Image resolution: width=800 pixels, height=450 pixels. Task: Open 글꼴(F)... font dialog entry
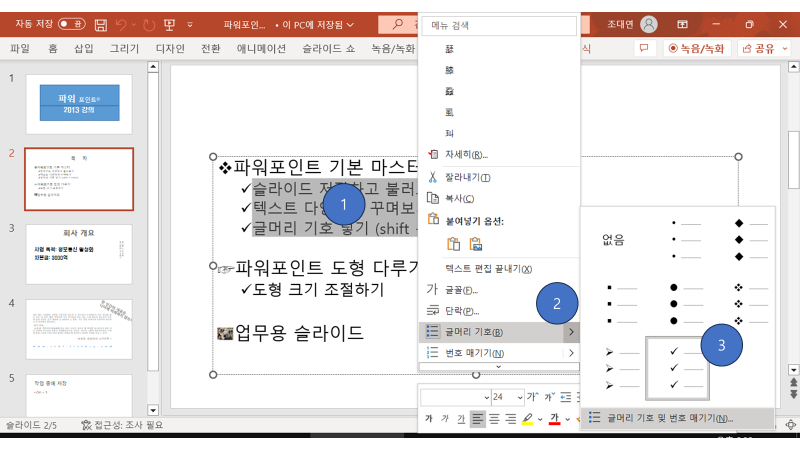coord(499,290)
